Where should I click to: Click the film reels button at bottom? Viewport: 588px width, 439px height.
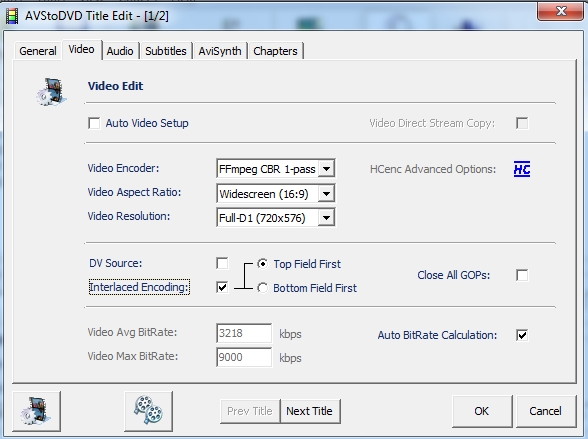click(x=148, y=411)
